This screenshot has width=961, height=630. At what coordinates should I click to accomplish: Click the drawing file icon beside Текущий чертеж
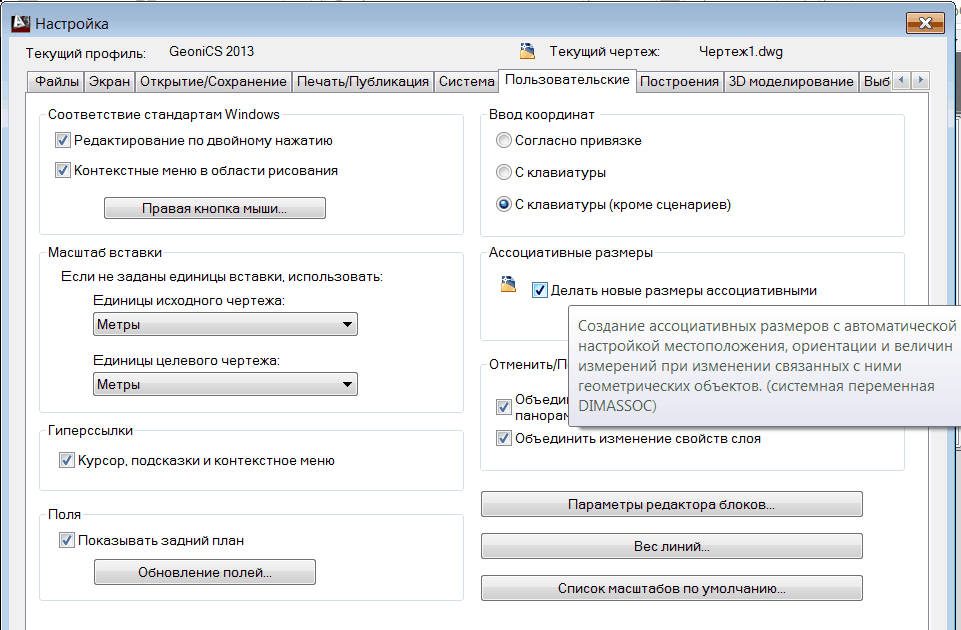pyautogui.click(x=528, y=52)
